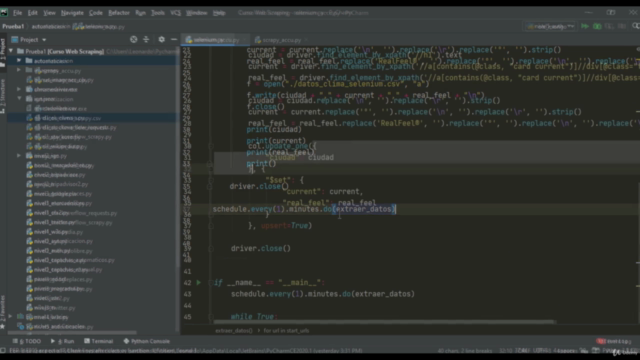Open Project panel settings gear
640x360 pixels.
click(162, 40)
